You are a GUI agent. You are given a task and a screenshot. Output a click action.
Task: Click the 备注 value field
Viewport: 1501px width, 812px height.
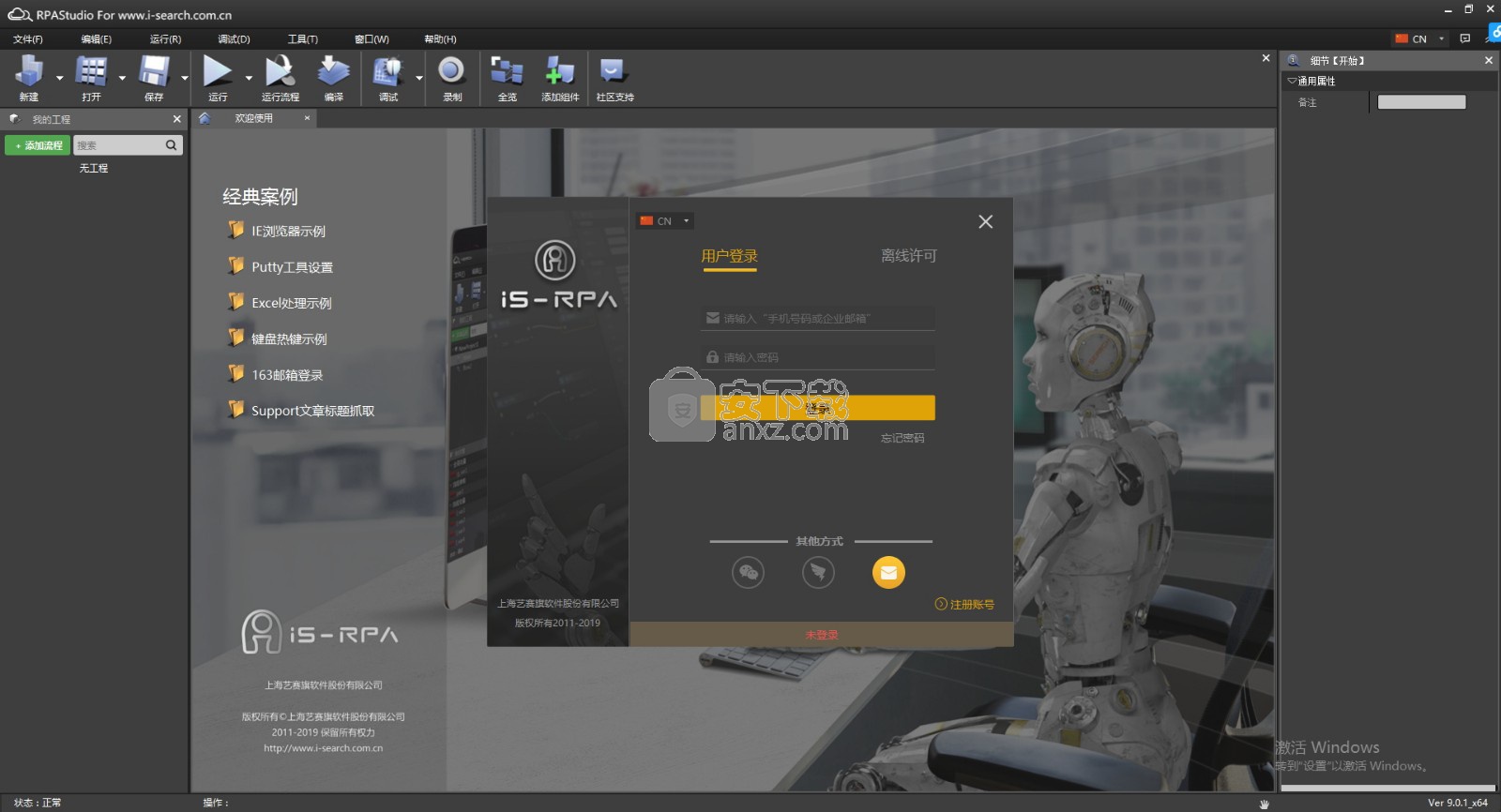[x=1421, y=102]
